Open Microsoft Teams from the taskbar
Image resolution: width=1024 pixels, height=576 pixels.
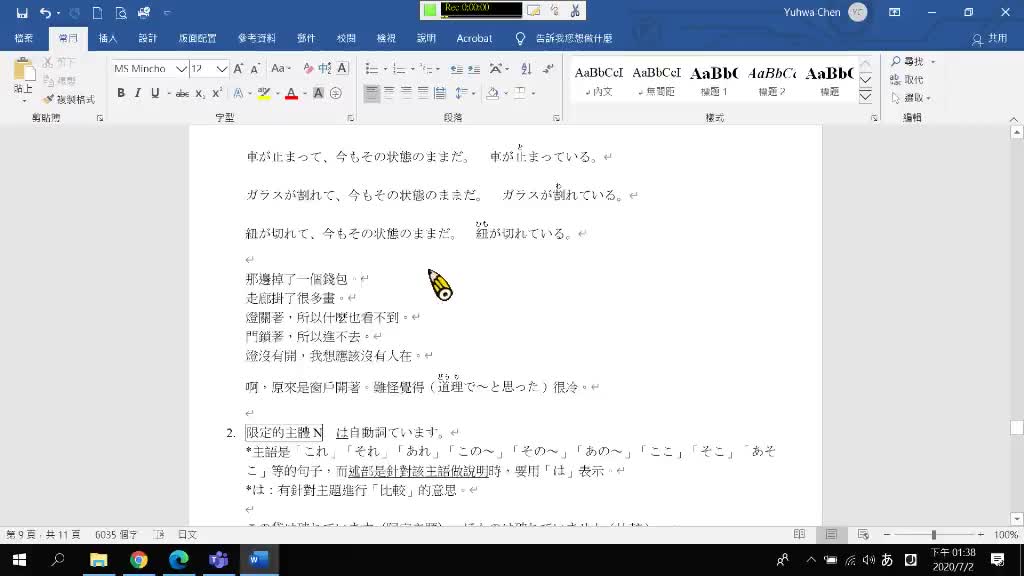tap(219, 560)
